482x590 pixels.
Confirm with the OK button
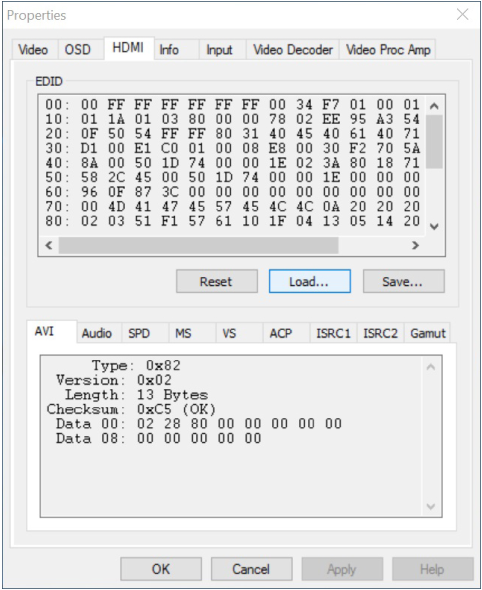tap(161, 569)
